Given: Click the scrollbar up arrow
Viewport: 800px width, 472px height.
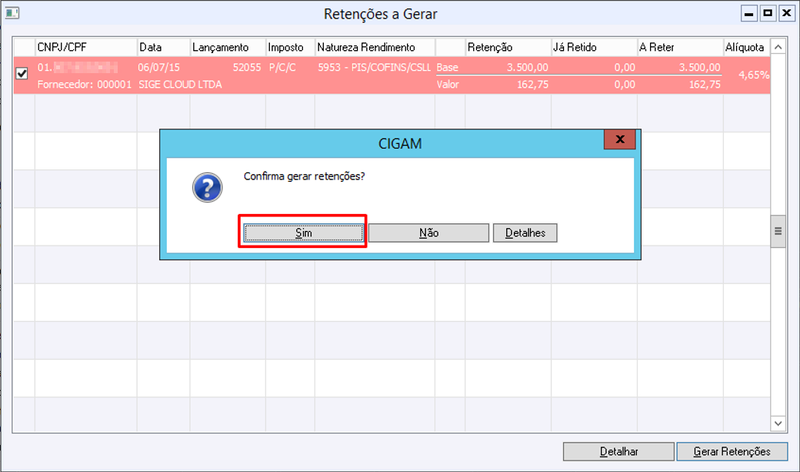Looking at the screenshot, I should pos(778,47).
